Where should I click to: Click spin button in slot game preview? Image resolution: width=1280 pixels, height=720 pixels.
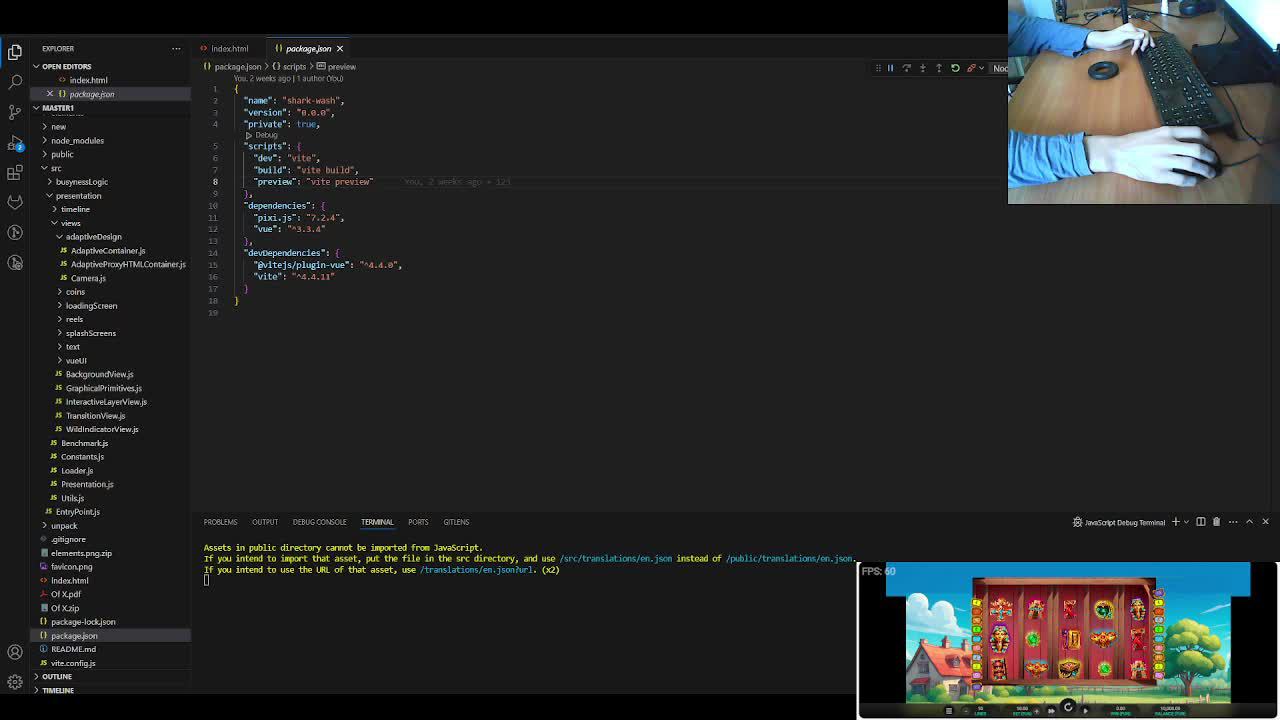1068,707
